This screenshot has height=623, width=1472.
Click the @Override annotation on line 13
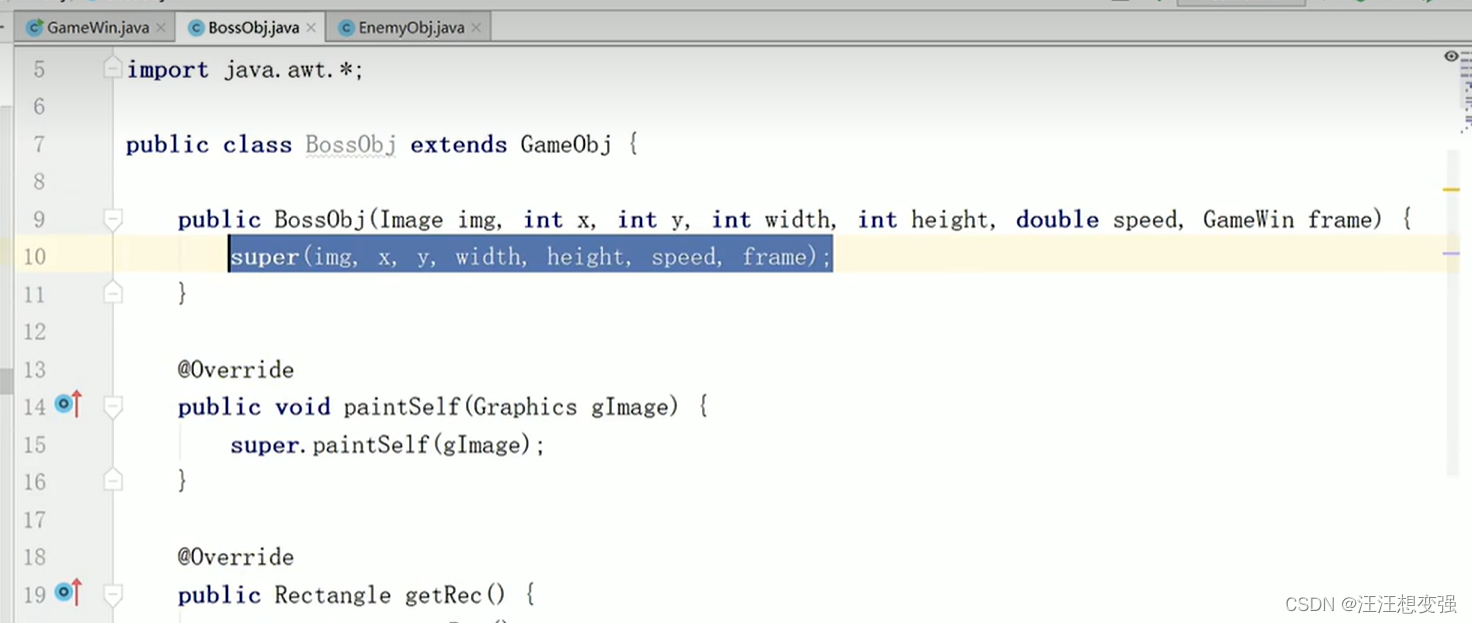pos(236,370)
